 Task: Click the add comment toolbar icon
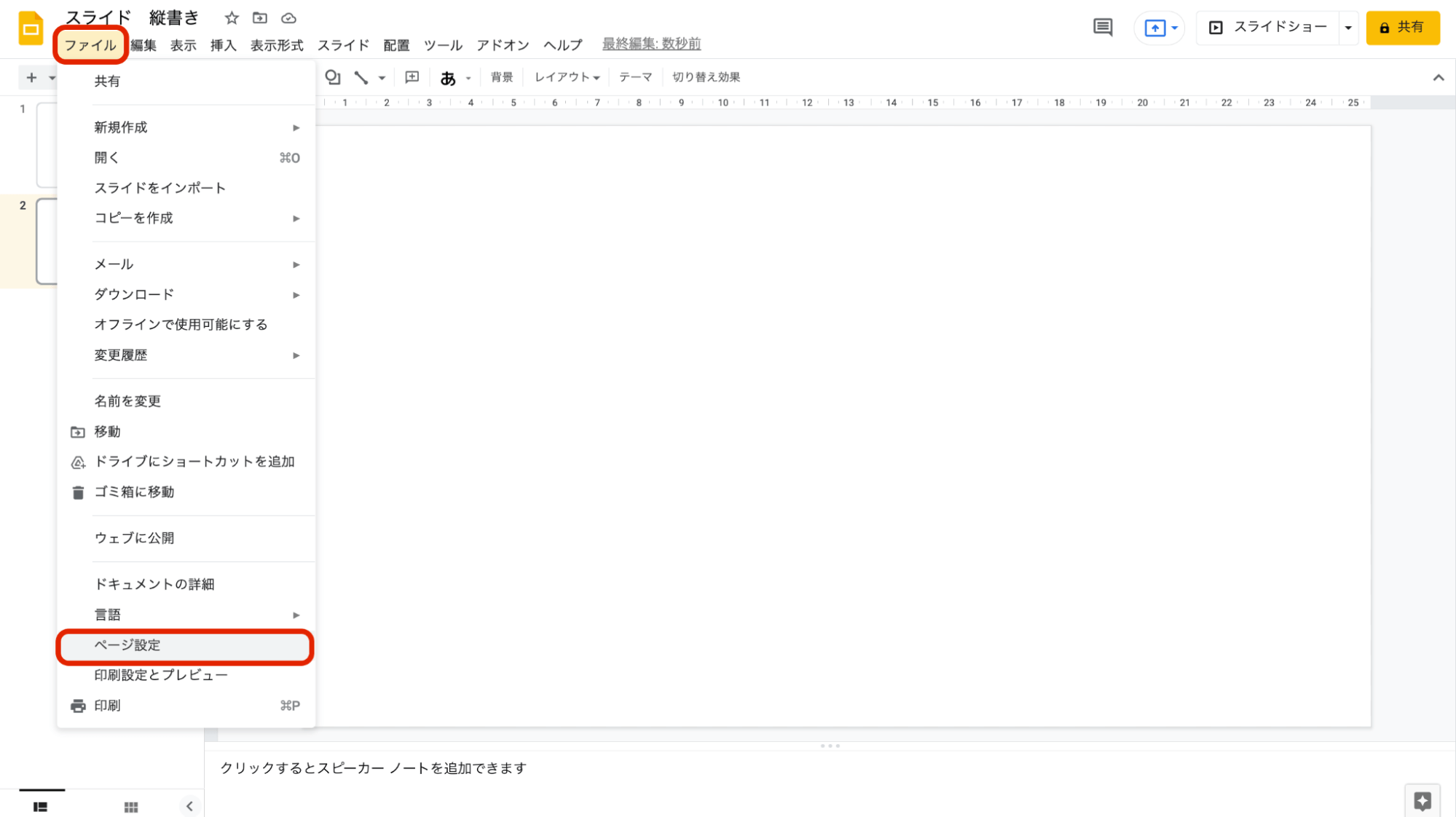(412, 77)
